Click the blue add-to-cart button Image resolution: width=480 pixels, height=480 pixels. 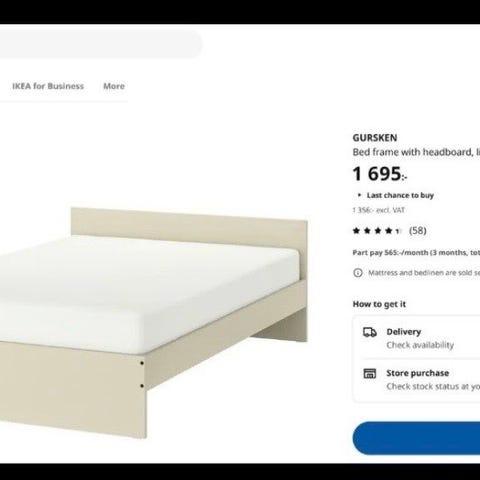416,438
